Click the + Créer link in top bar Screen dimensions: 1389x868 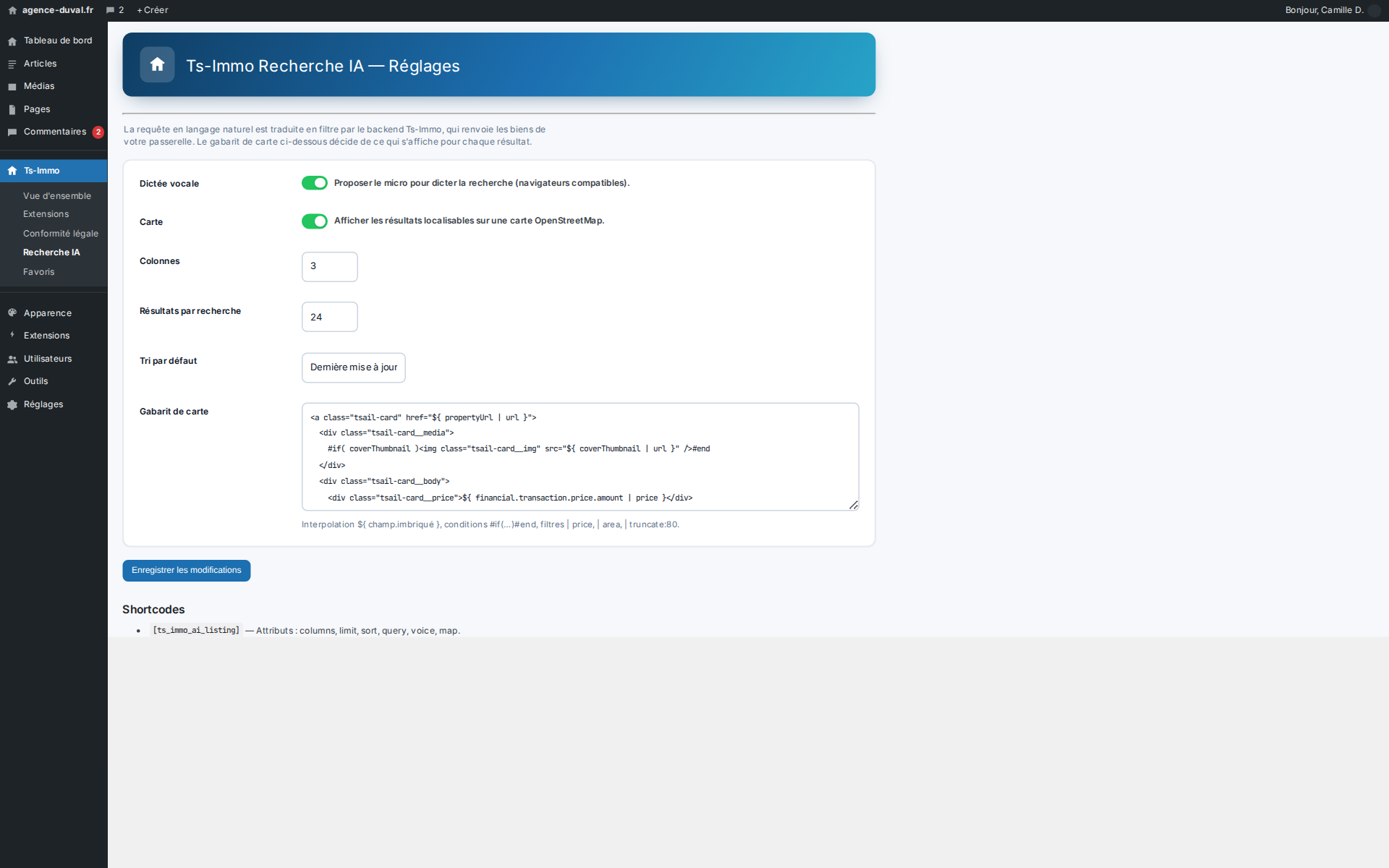click(x=153, y=10)
